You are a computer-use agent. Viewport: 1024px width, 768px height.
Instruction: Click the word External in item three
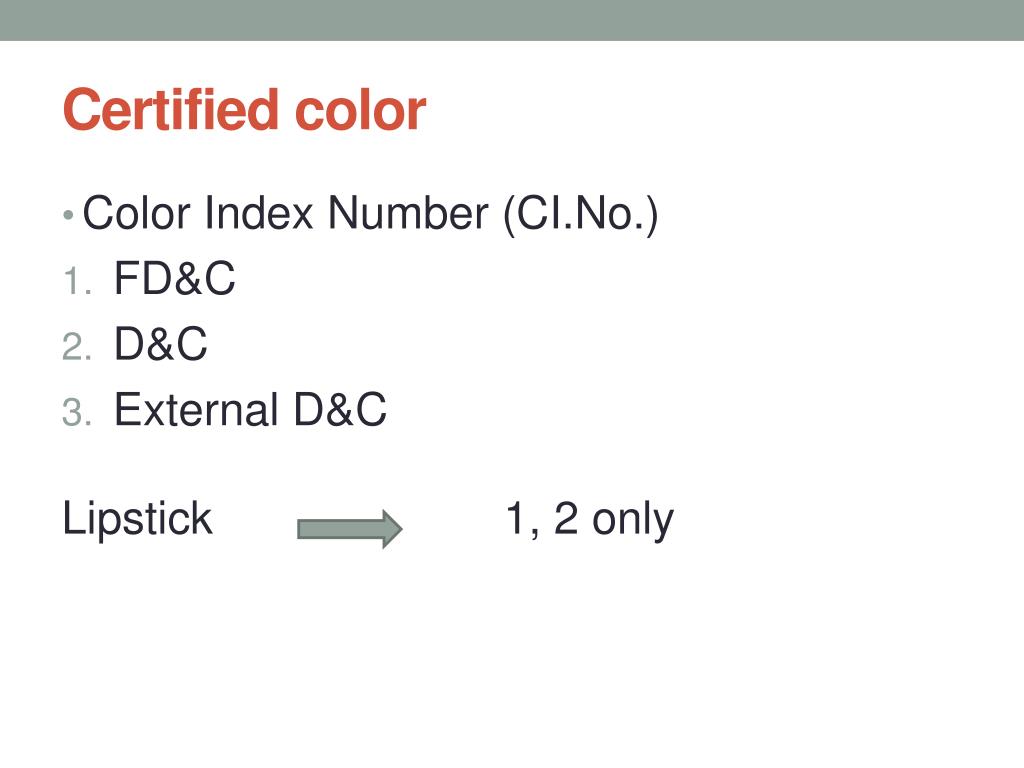point(196,409)
